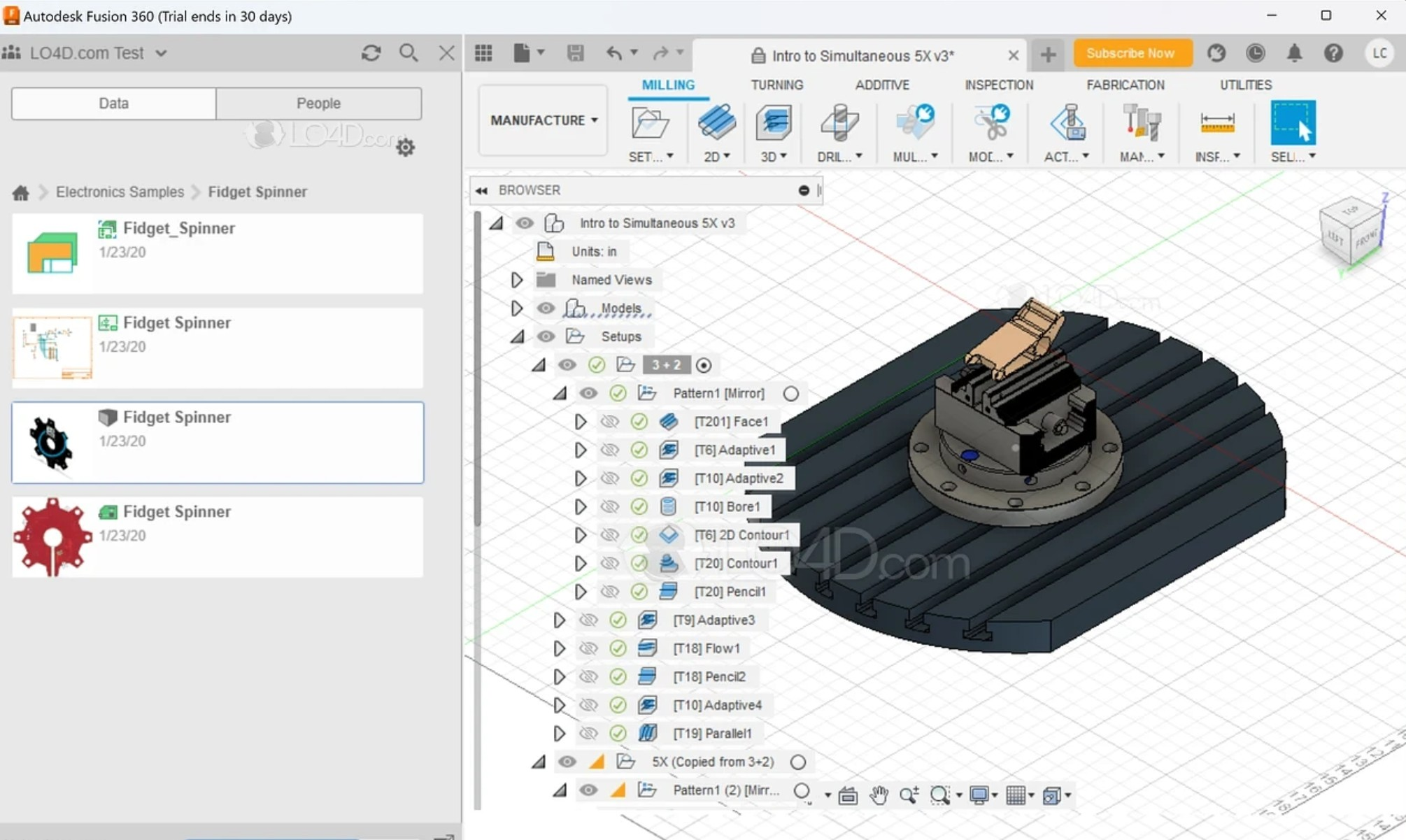Collapse the browser with the double-arrow button

pyautogui.click(x=481, y=190)
